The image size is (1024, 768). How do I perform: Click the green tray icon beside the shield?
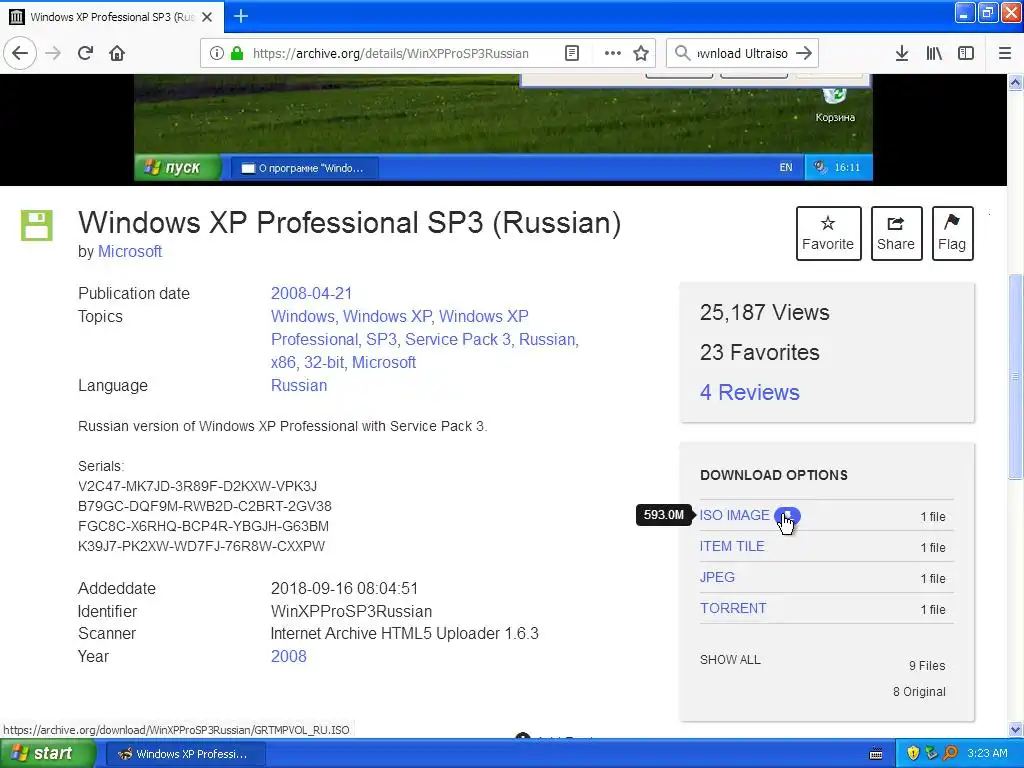(932, 754)
